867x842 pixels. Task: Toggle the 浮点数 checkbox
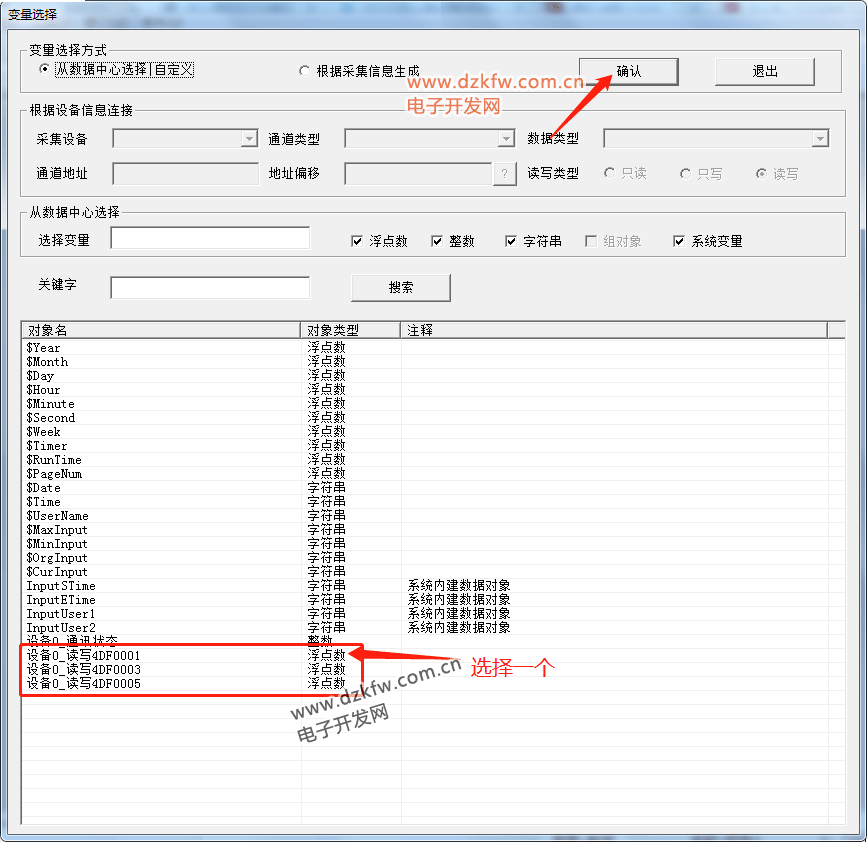click(x=357, y=241)
